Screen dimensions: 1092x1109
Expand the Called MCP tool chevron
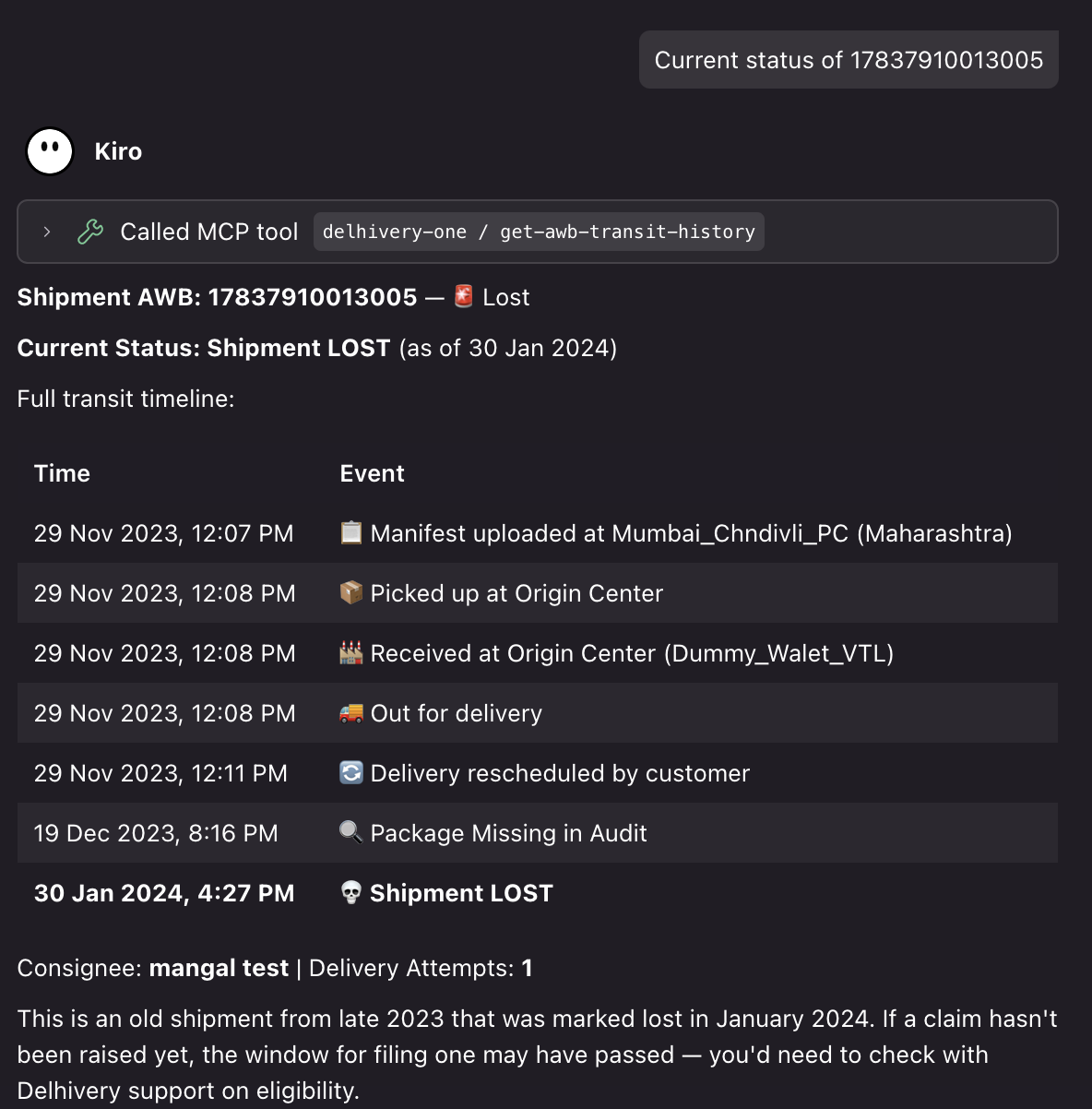point(47,232)
